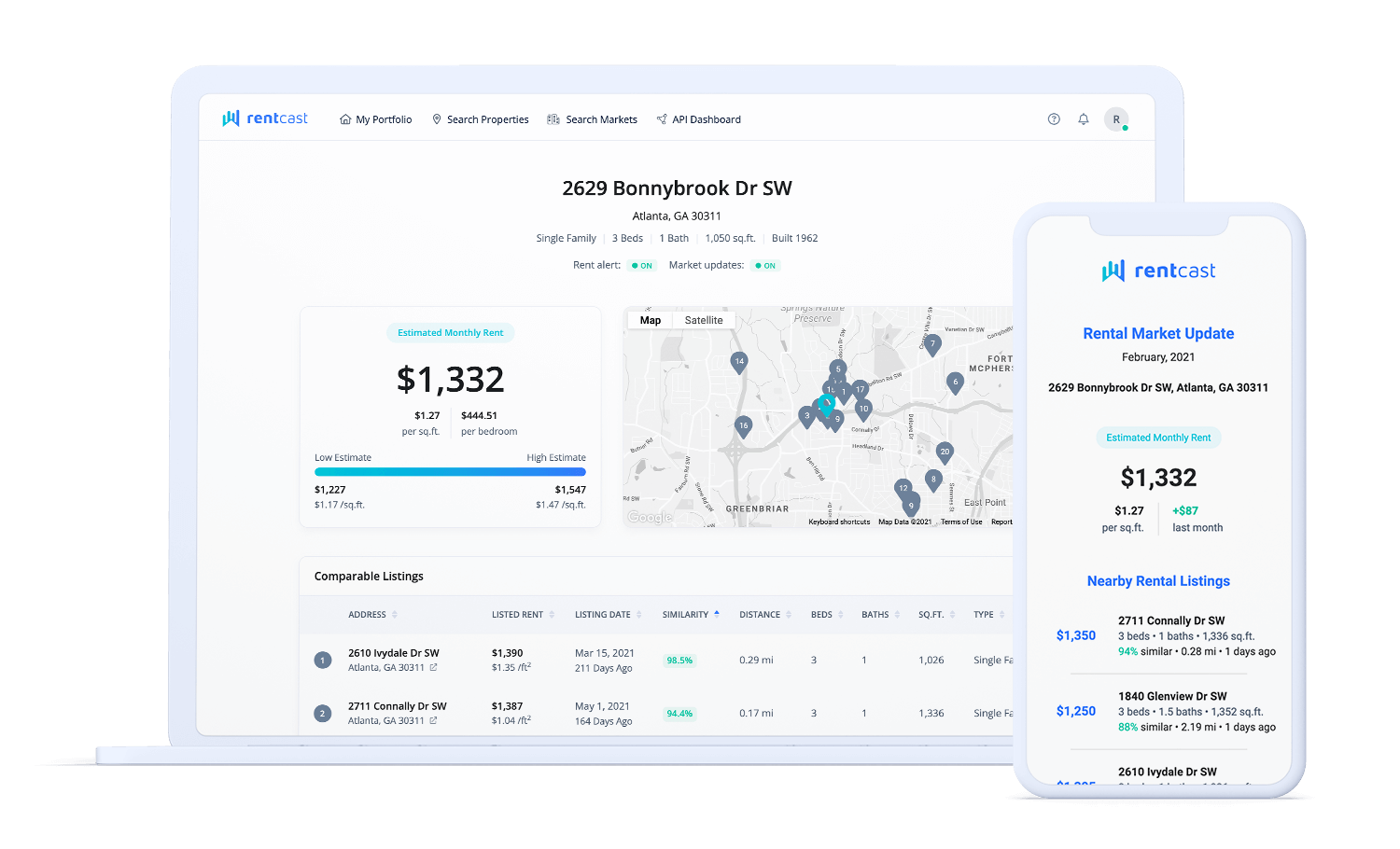Open the Nearby Rental Listings link
Screen dimensions: 1400x849
click(x=1158, y=580)
